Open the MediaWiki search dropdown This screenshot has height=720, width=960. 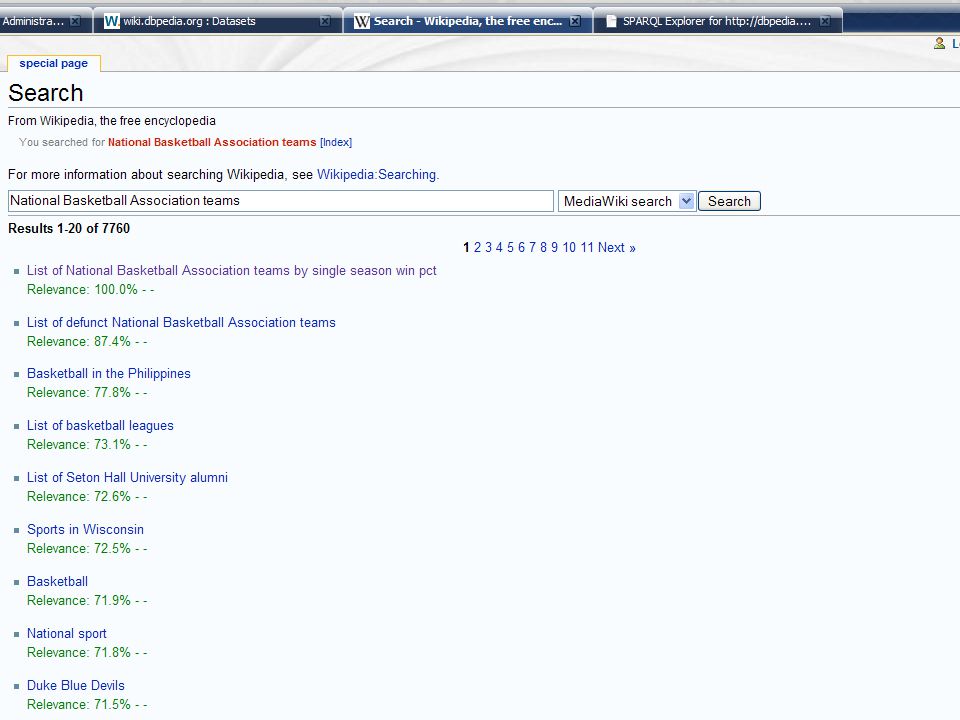(627, 201)
